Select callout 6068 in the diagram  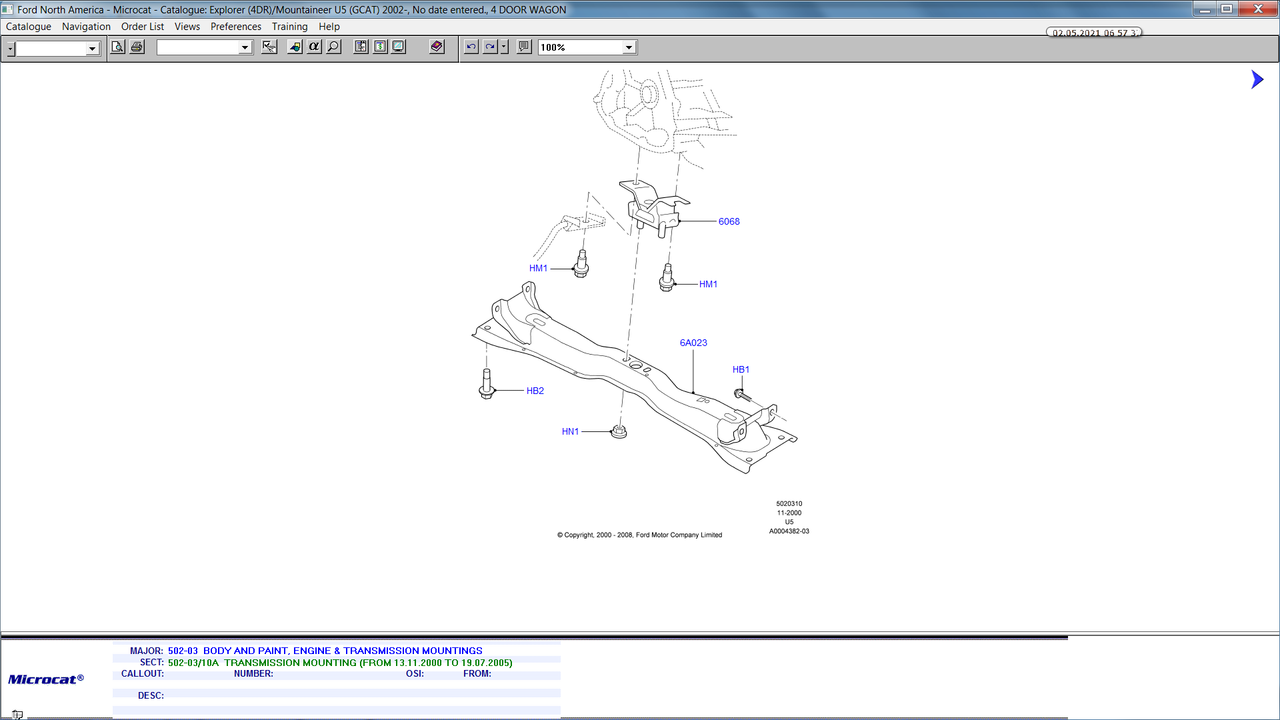[x=729, y=222]
